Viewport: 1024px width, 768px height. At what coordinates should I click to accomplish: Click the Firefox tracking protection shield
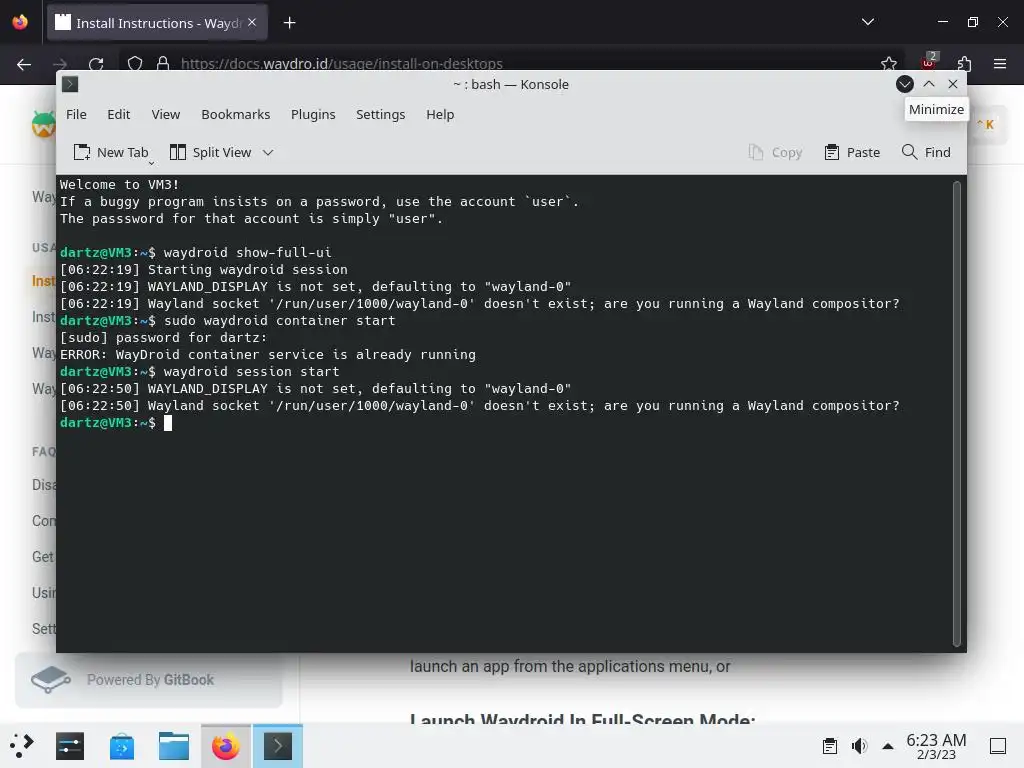pos(135,64)
